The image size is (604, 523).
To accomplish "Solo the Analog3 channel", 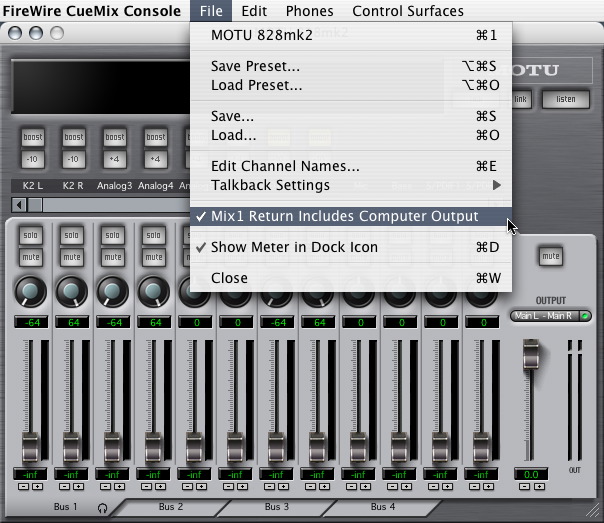I will (x=113, y=235).
